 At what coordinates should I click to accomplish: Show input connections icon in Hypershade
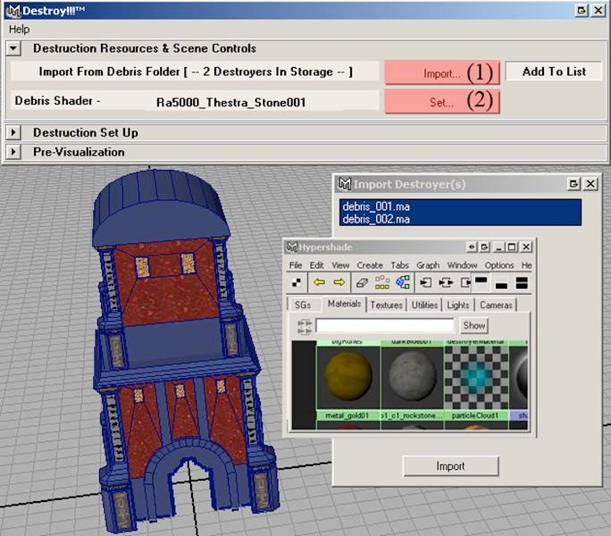425,282
